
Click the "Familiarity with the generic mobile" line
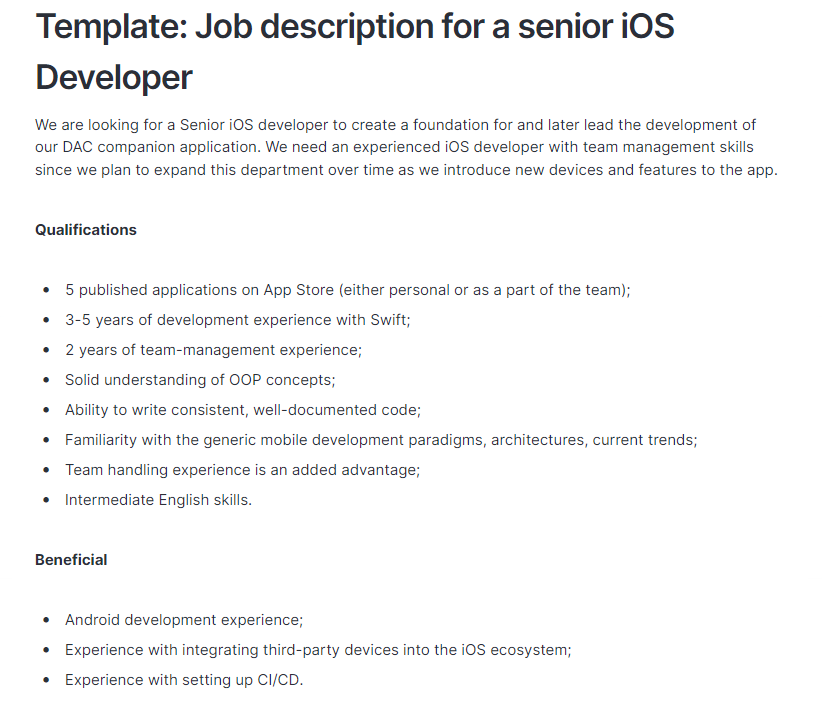[381, 440]
